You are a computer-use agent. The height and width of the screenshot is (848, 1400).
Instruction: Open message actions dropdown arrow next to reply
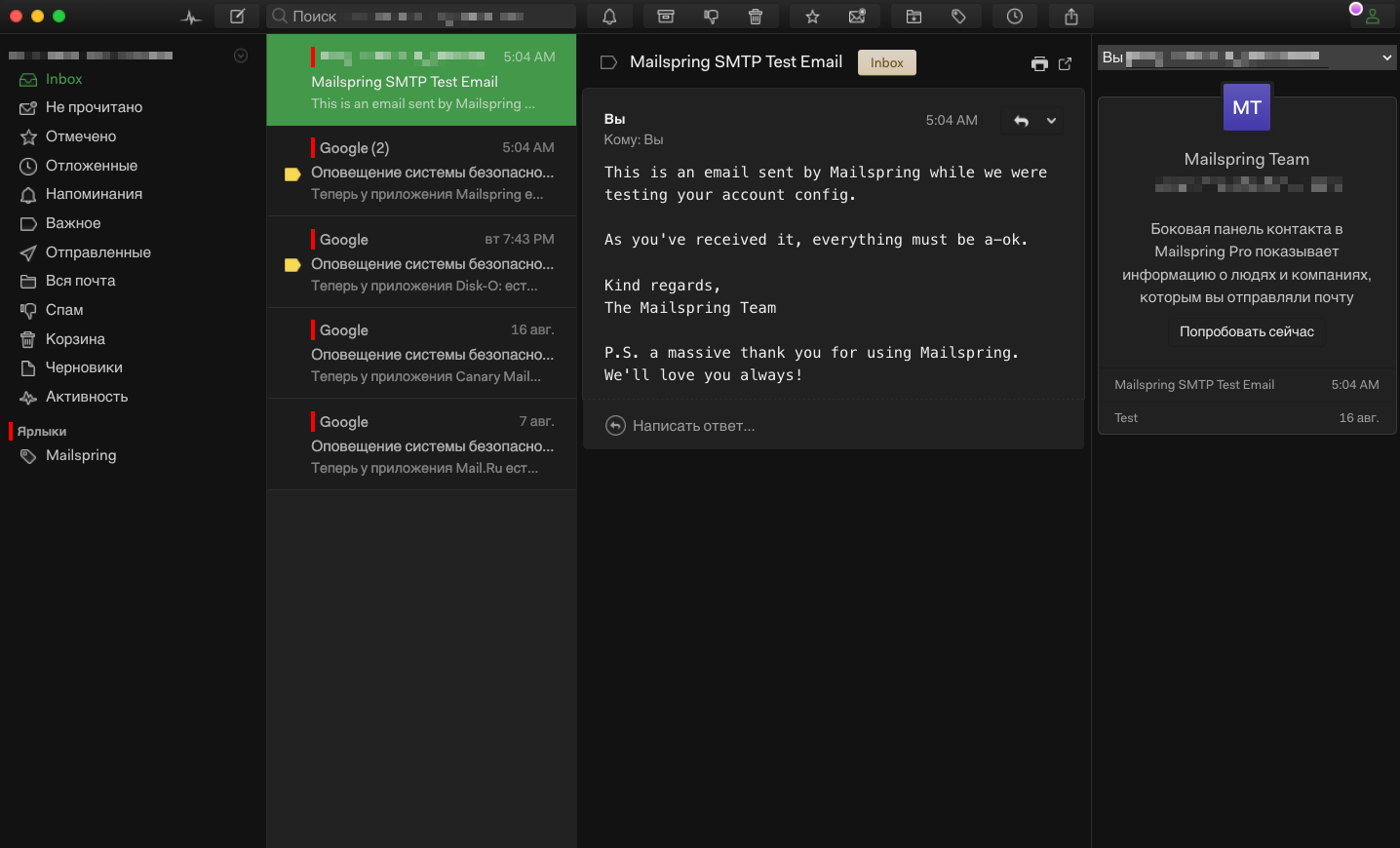1051,121
